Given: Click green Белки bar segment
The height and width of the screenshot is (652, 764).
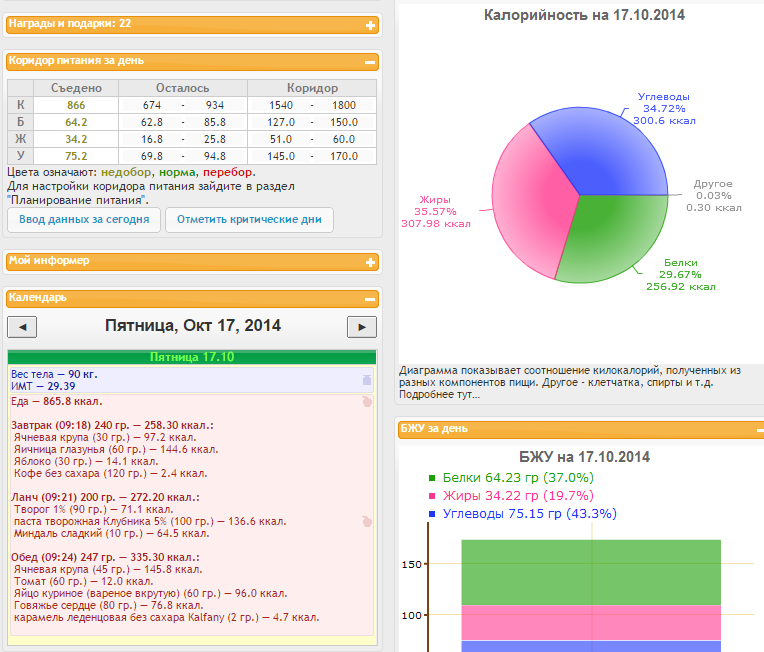Looking at the screenshot, I should (x=591, y=573).
